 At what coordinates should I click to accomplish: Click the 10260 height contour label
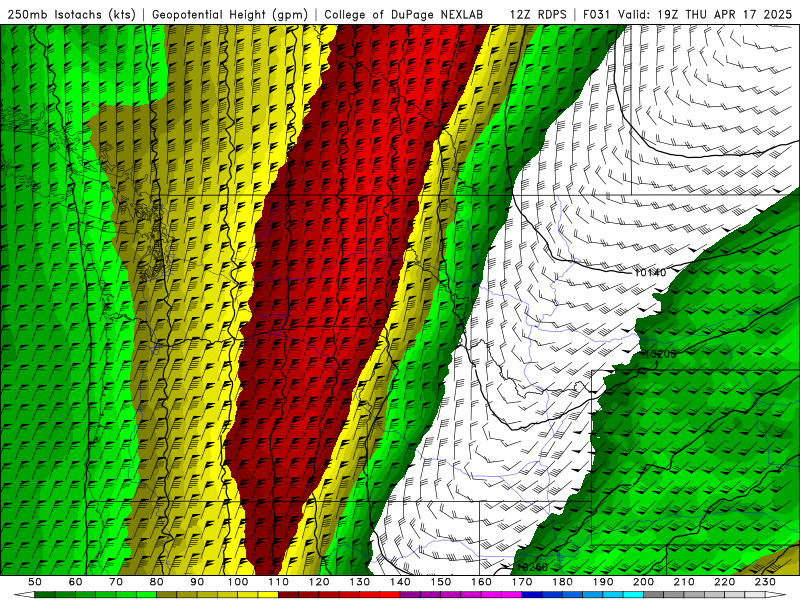pyautogui.click(x=532, y=567)
